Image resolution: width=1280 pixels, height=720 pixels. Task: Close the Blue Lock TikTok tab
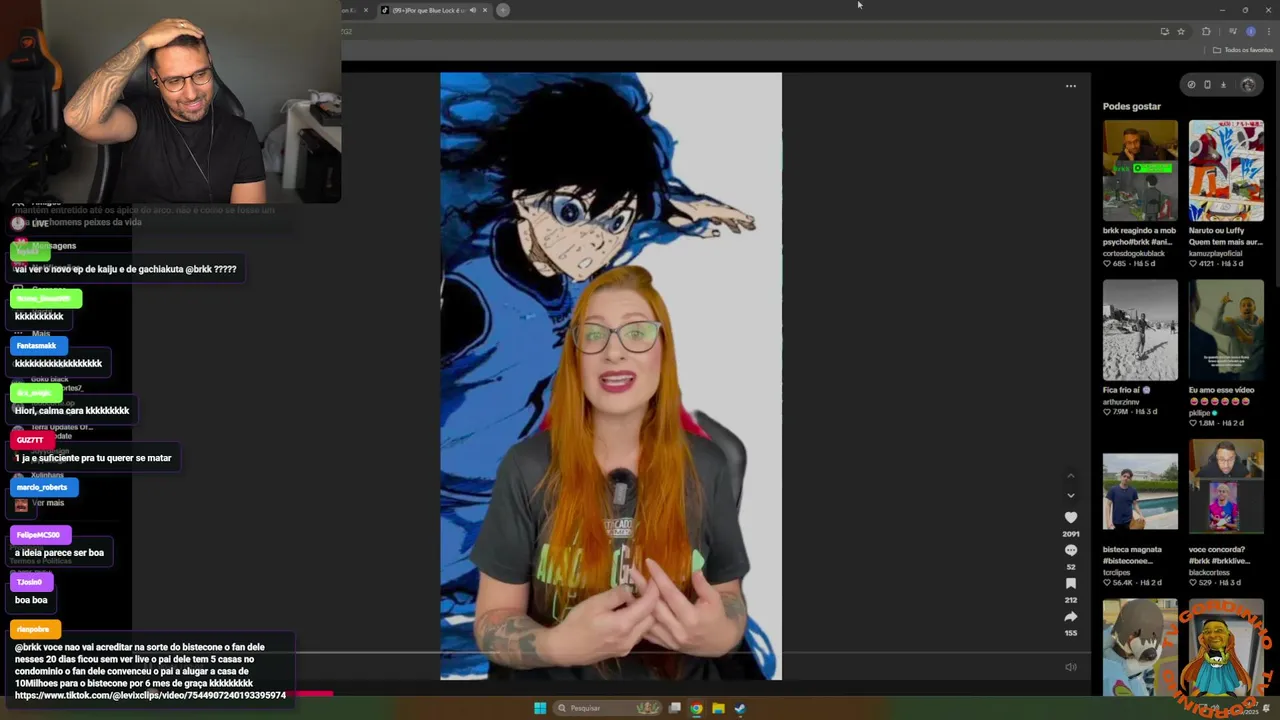(485, 10)
